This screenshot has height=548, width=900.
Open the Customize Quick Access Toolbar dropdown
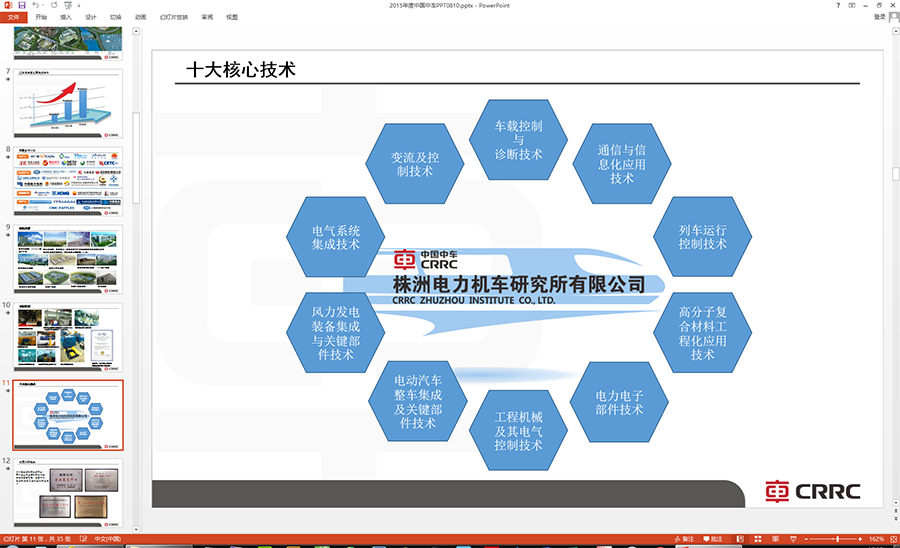[79, 6]
